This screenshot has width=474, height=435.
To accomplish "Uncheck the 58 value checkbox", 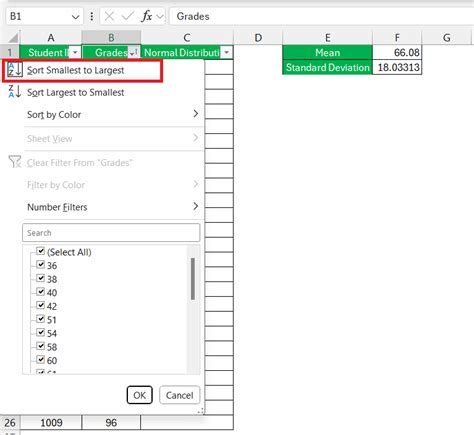I will 40,346.
